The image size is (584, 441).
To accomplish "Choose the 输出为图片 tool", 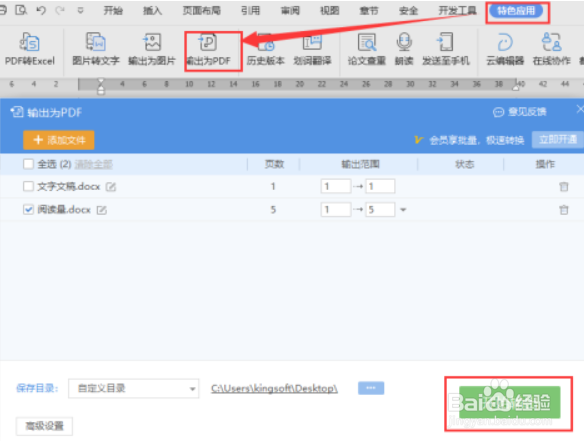I will 152,49.
